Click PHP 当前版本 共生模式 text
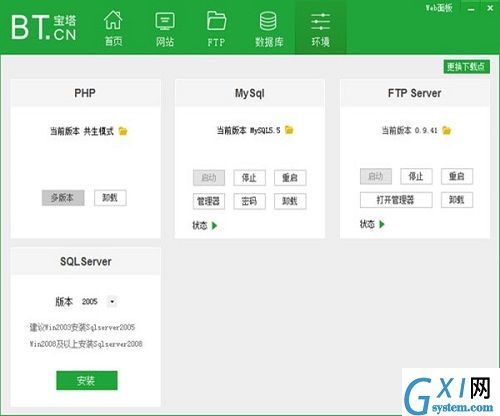This screenshot has height=416, width=500. [82, 131]
